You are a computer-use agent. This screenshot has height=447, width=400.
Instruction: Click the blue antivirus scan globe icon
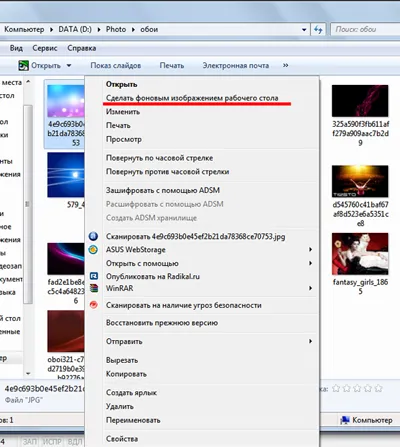tap(93, 236)
